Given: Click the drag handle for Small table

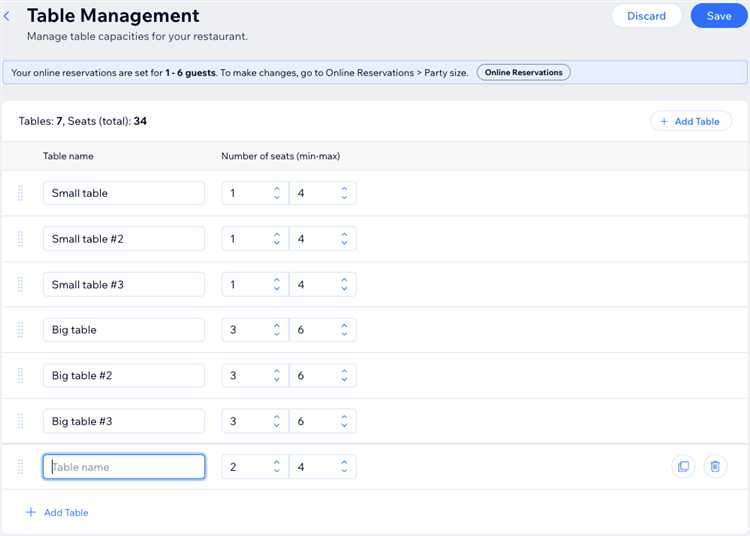Looking at the screenshot, I should pyautogui.click(x=20, y=193).
